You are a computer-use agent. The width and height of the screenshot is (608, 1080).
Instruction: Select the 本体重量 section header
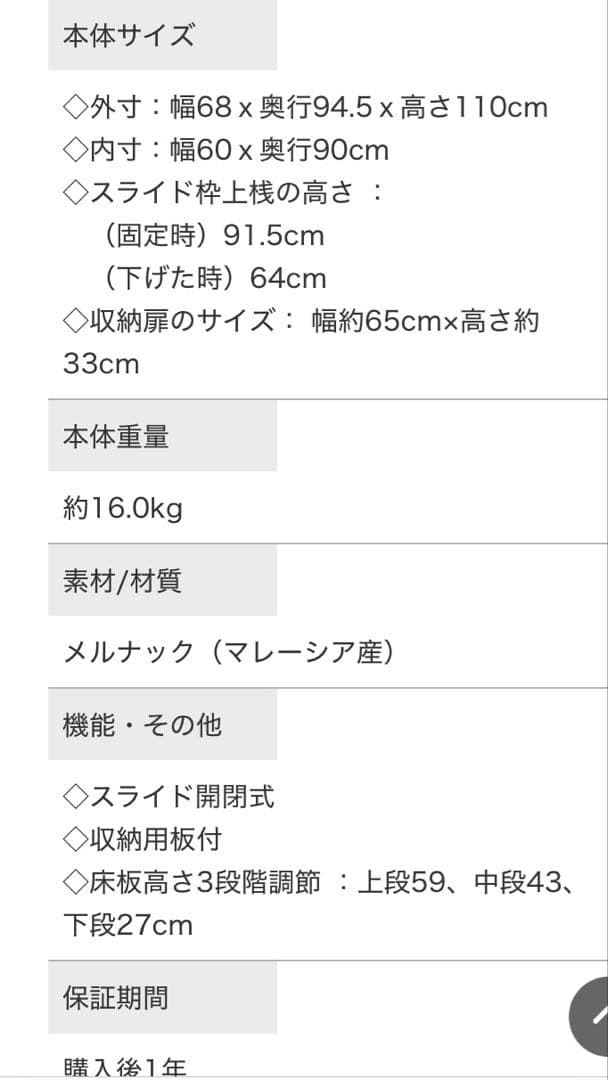(116, 436)
